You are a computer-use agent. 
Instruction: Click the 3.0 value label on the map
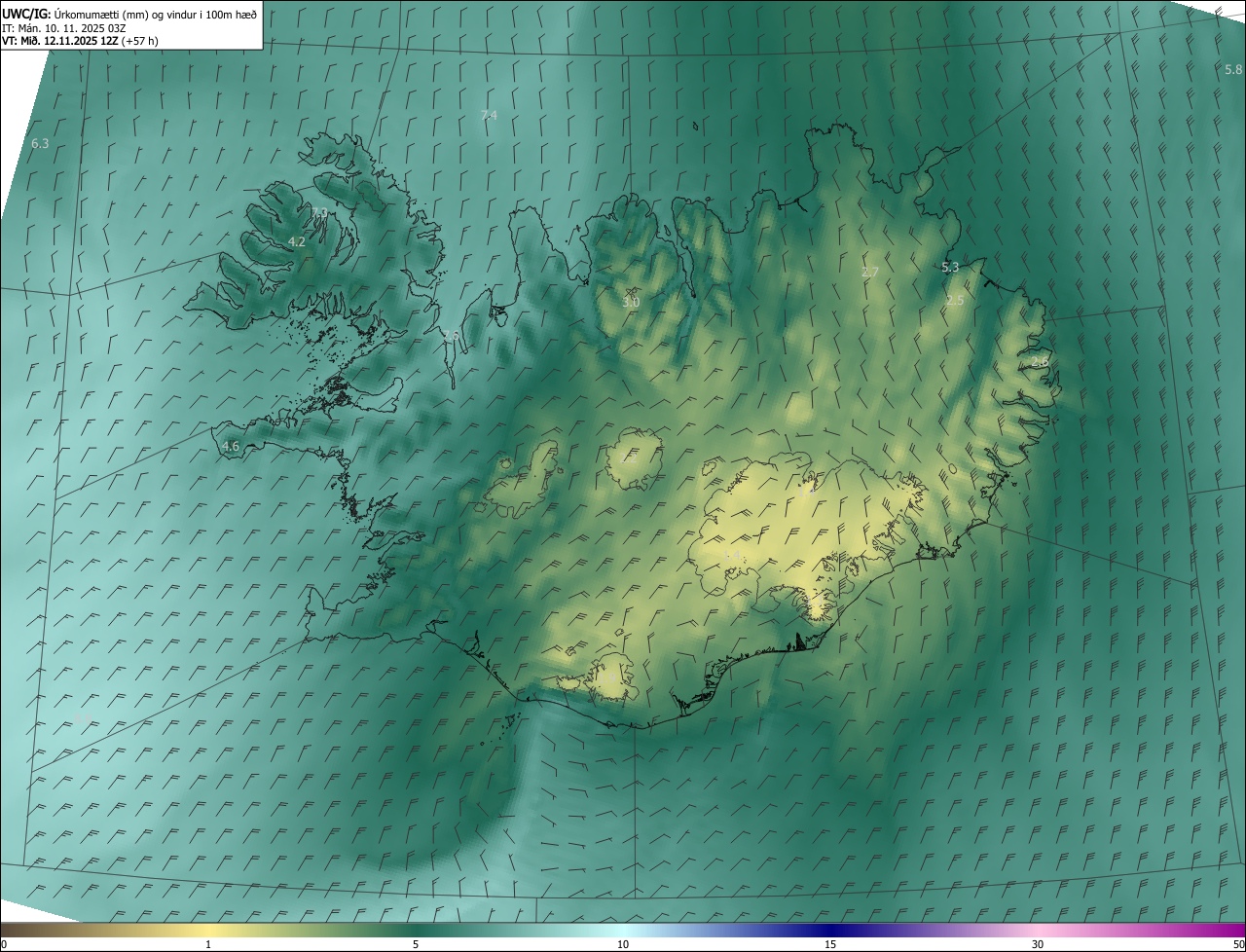coord(631,303)
